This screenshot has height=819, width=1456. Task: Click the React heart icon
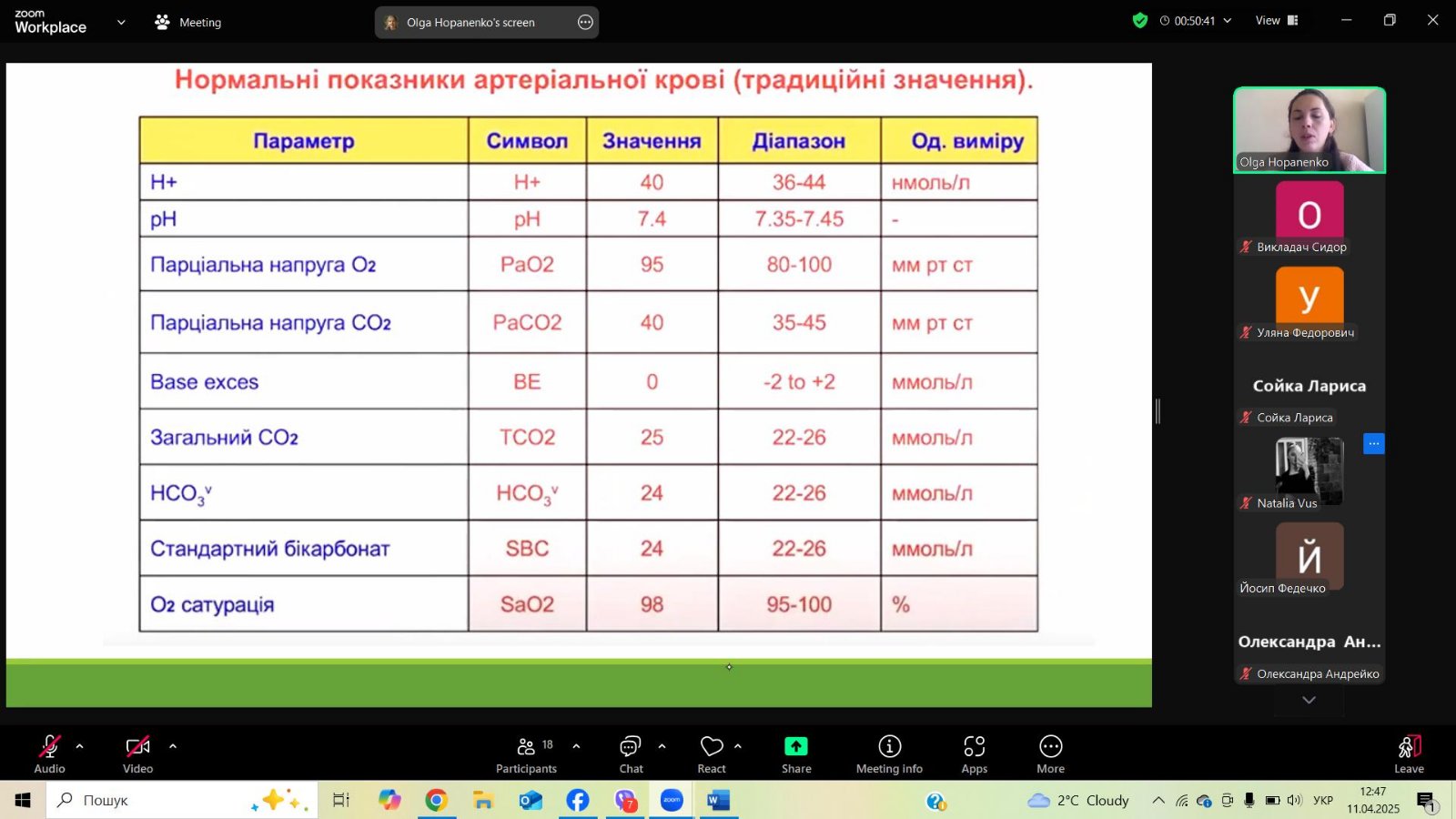[712, 753]
